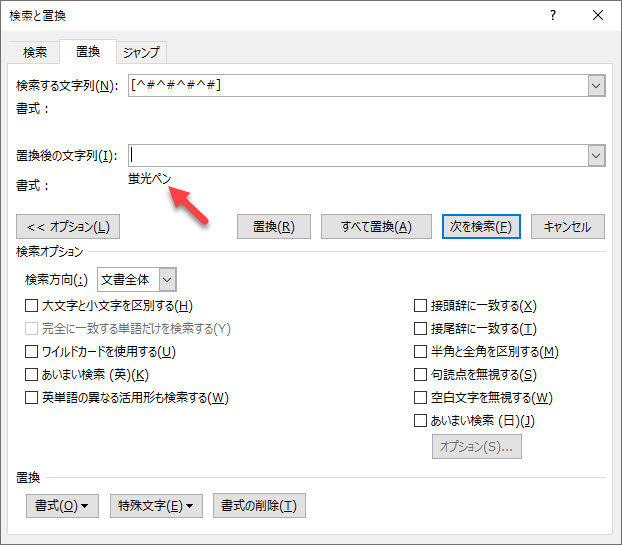622x545 pixels.
Task: Open the 書式 menu button
Action: [x=62, y=505]
